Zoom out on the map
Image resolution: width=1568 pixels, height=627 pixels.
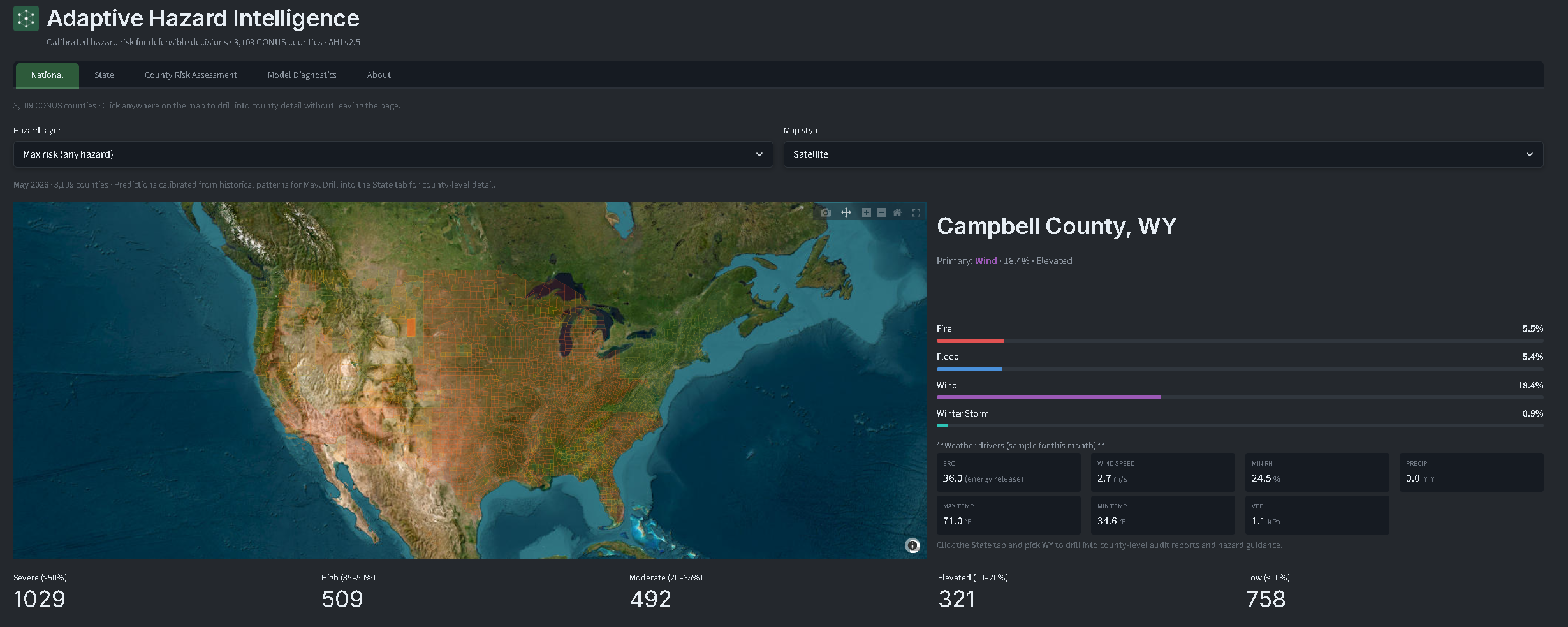882,212
